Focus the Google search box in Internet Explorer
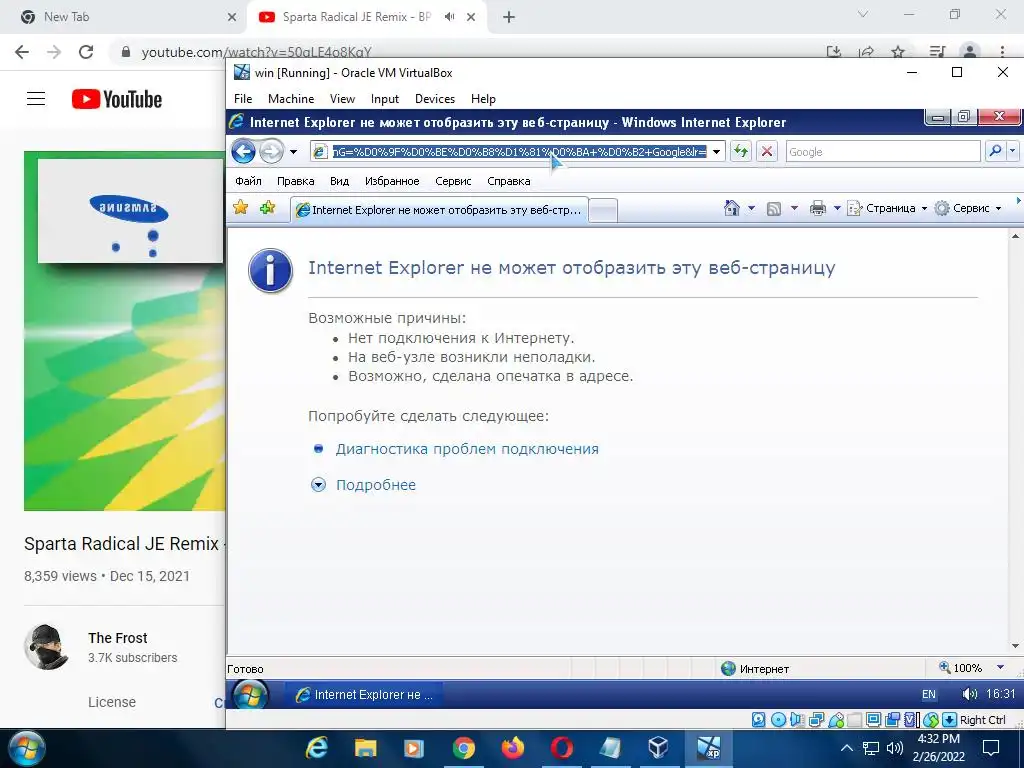The height and width of the screenshot is (768, 1024). (882, 152)
